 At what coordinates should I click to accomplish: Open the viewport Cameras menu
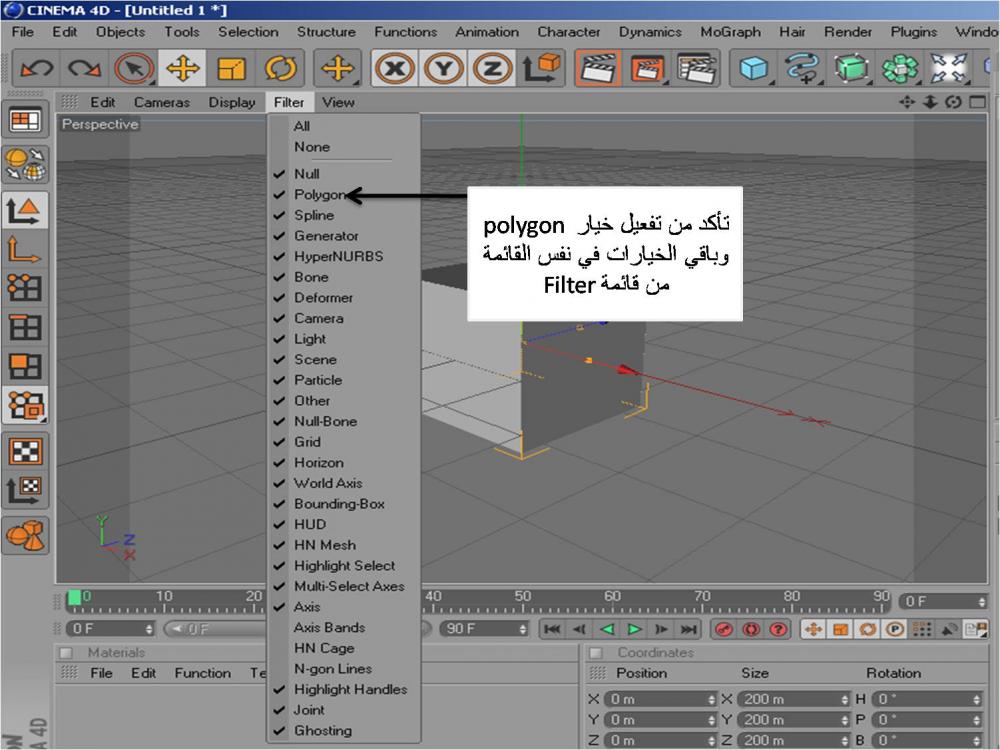click(x=162, y=102)
